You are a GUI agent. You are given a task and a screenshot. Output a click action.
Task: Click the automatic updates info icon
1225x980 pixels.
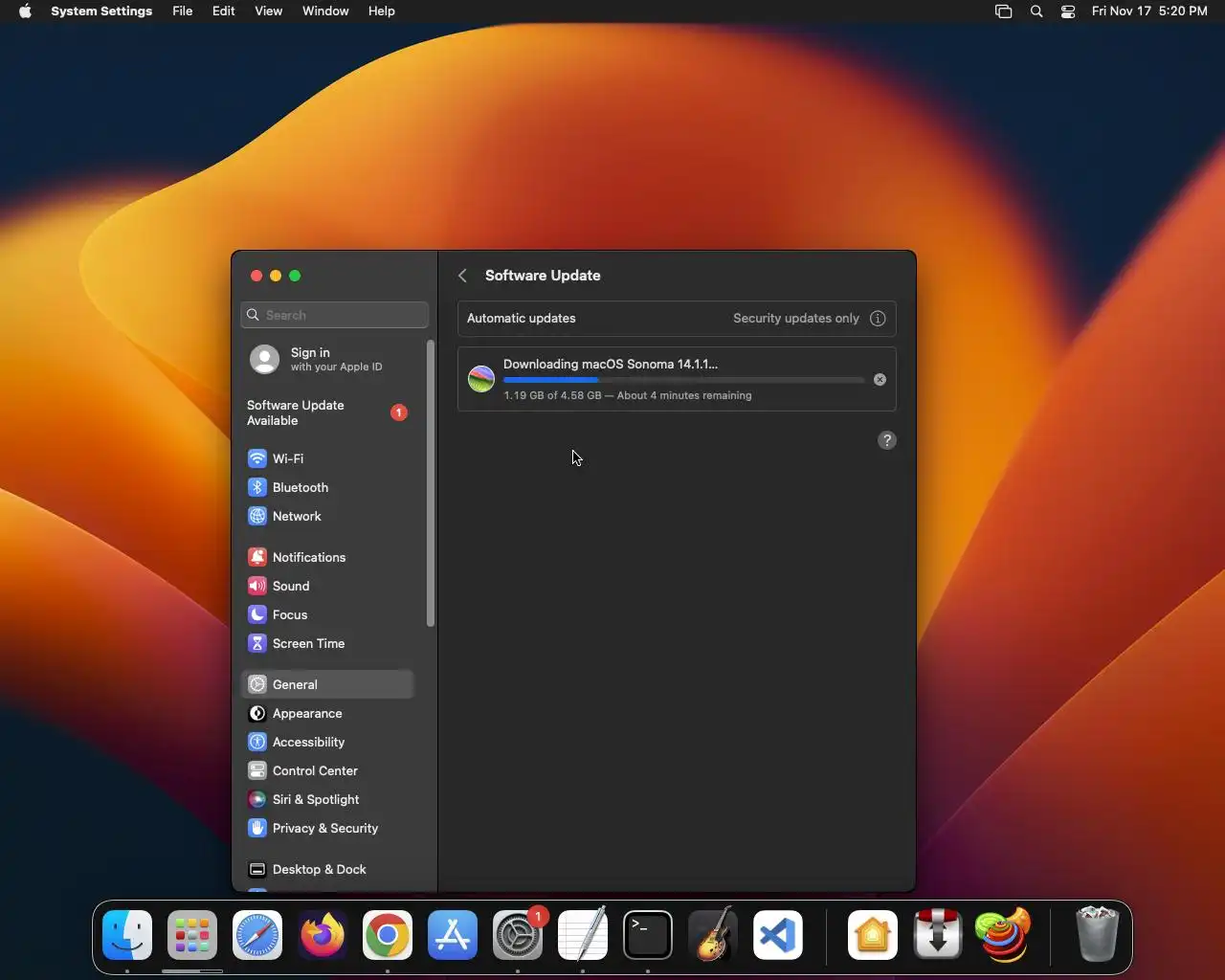click(878, 318)
